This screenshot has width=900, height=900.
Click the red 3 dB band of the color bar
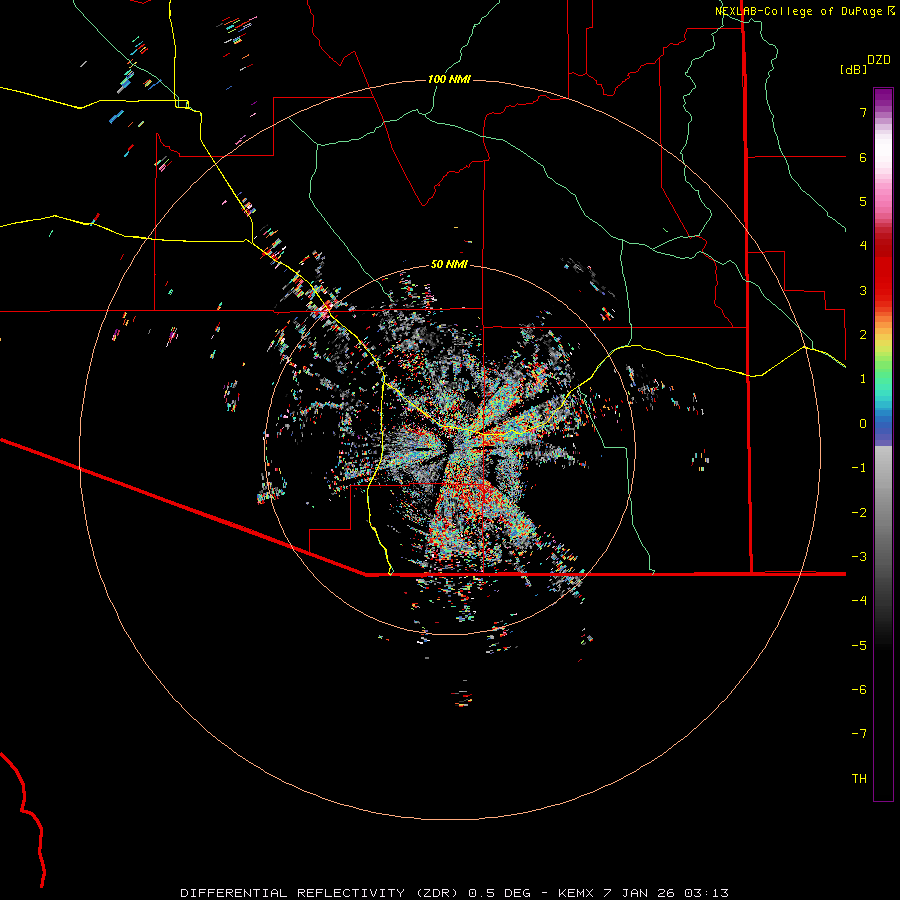[883, 290]
